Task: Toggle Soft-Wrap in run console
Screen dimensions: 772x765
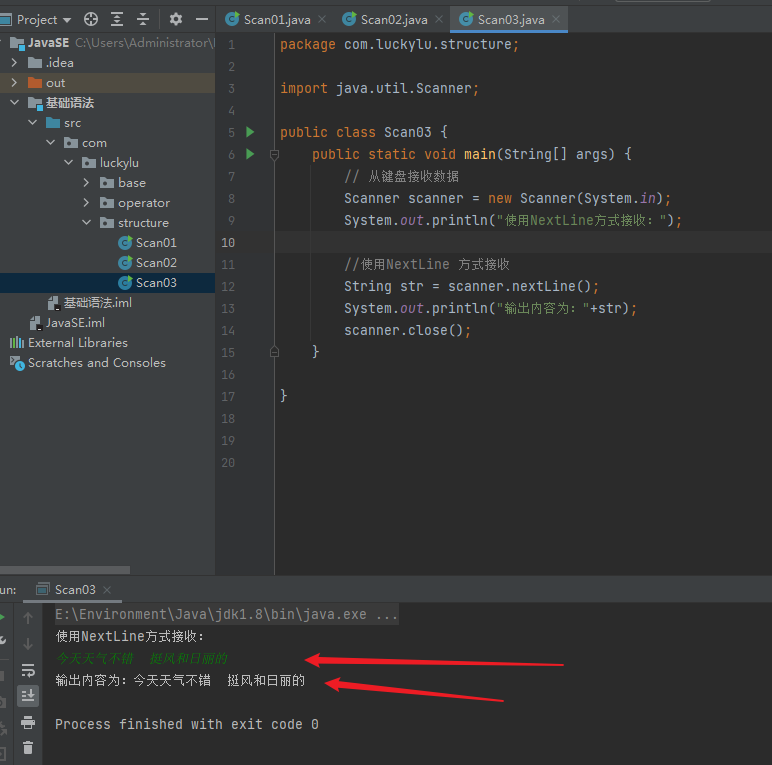Action: (28, 670)
